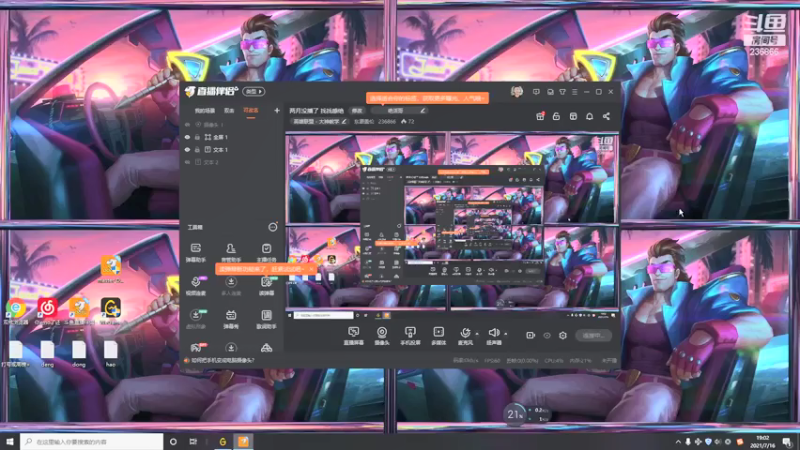Click the 连接中 start streaming button
This screenshot has width=800, height=450.
[x=594, y=335]
